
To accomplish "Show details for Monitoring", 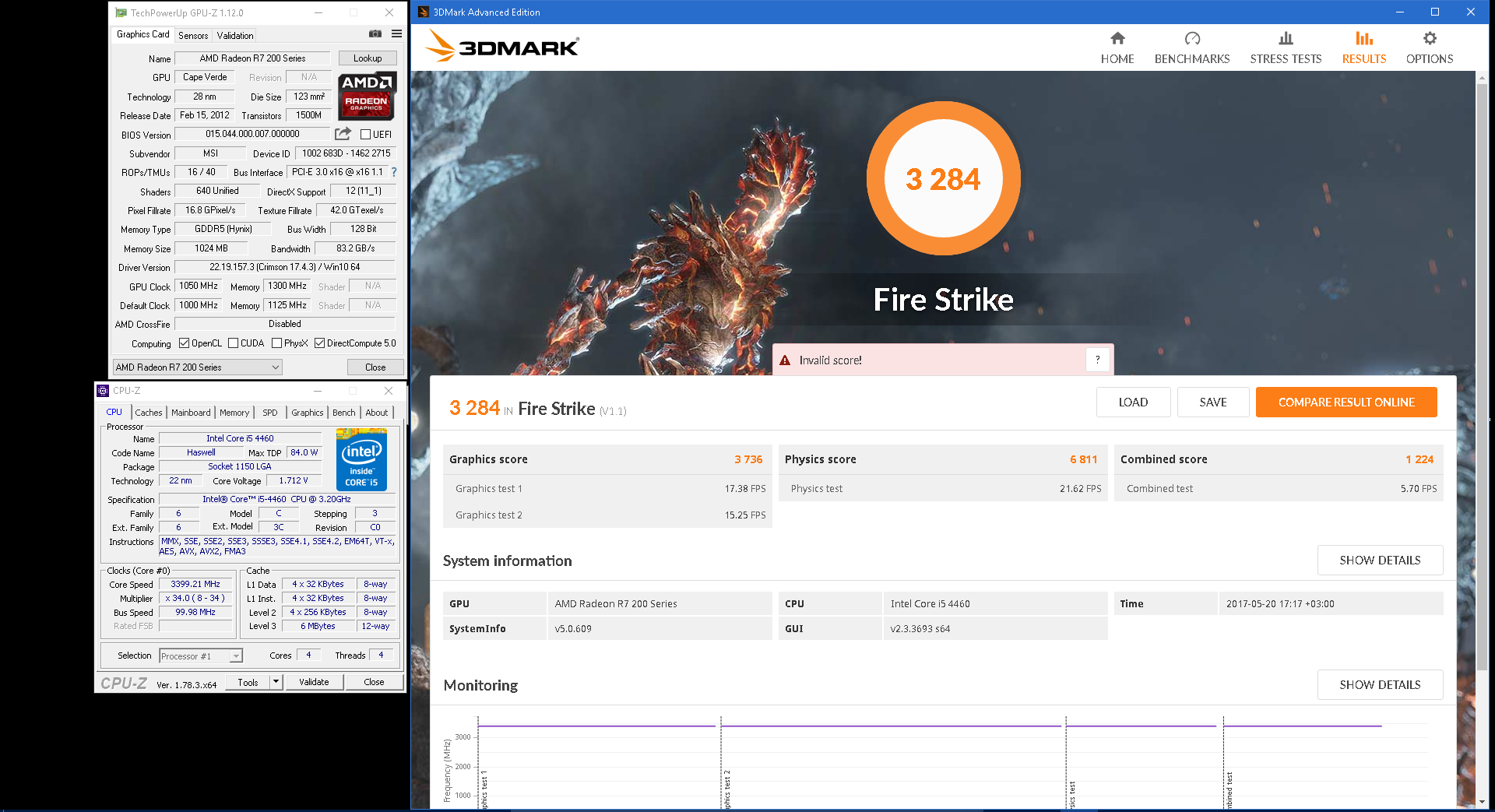I will (x=1381, y=685).
